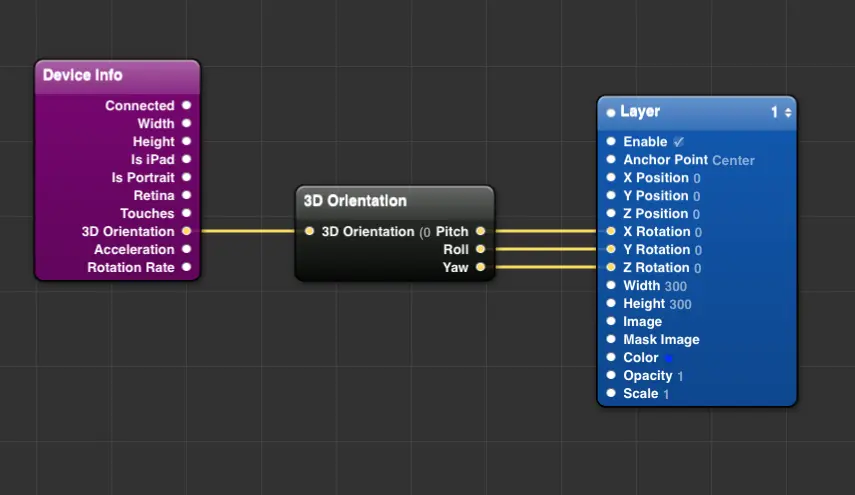This screenshot has height=495, width=855.
Task: Click the Image input port
Action: (611, 321)
